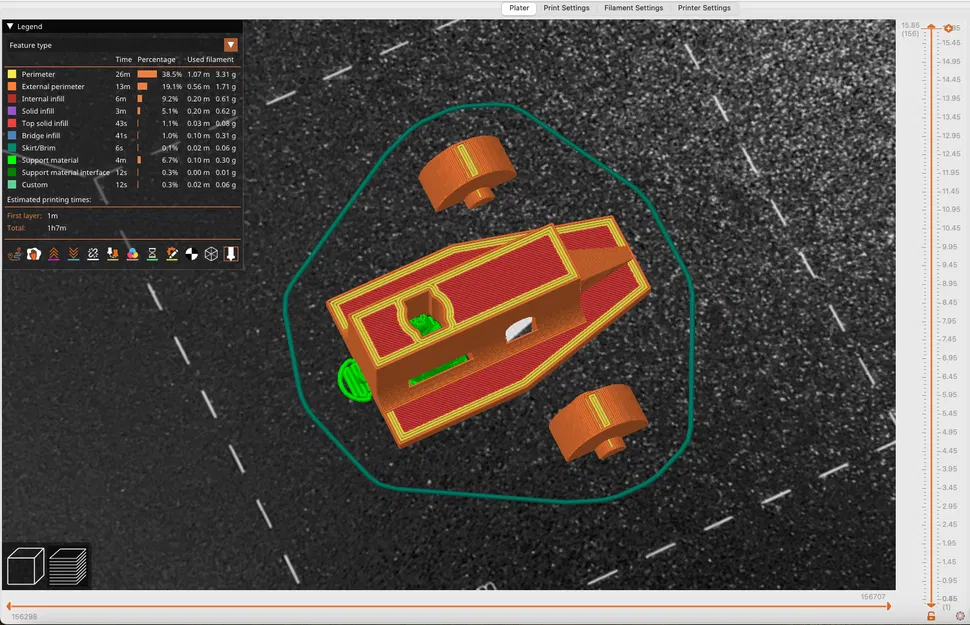This screenshot has height=625, width=970.
Task: Click the 156707 move count value
Action: [x=873, y=597]
